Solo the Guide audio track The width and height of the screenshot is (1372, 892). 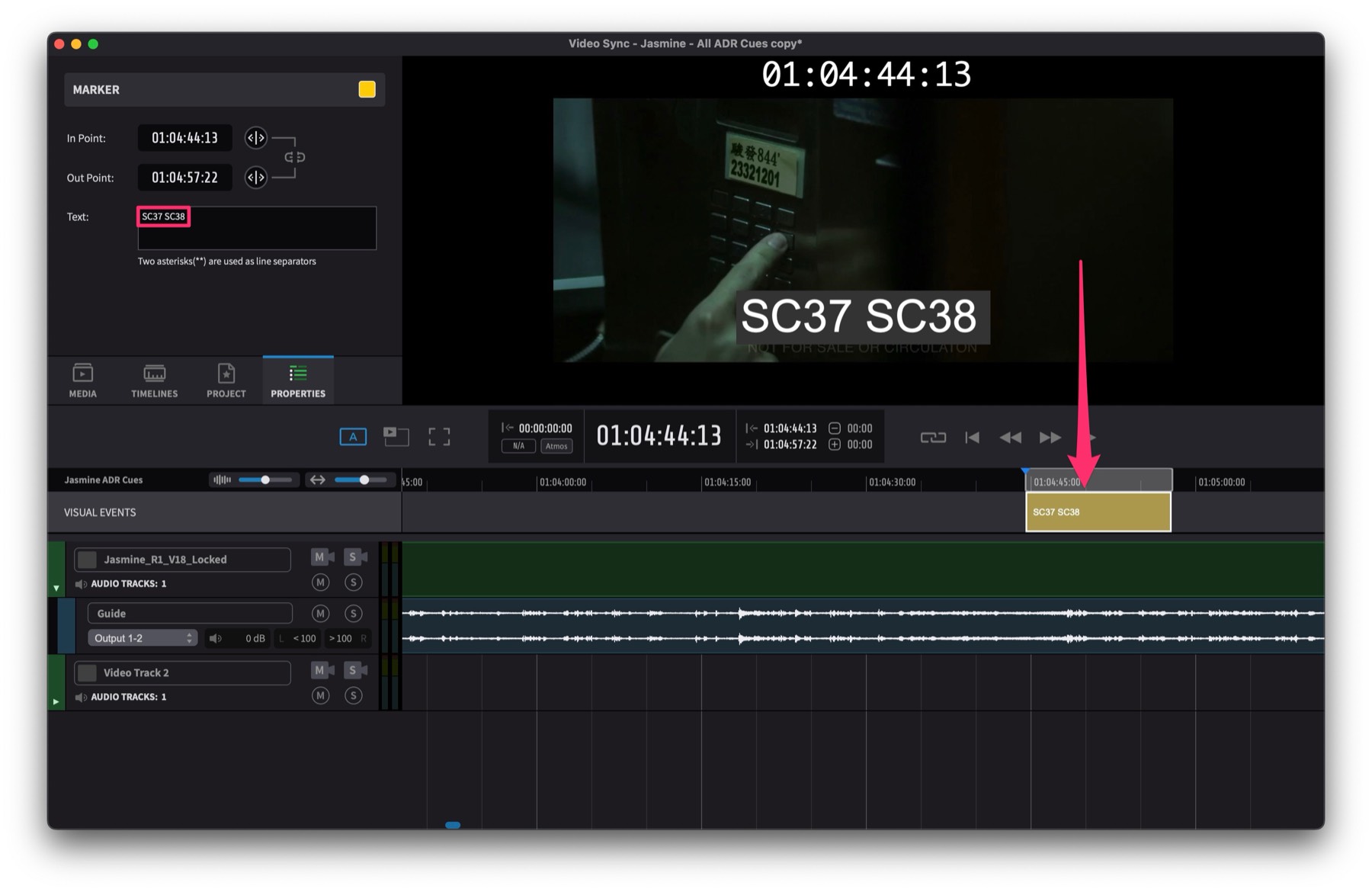pyautogui.click(x=353, y=613)
